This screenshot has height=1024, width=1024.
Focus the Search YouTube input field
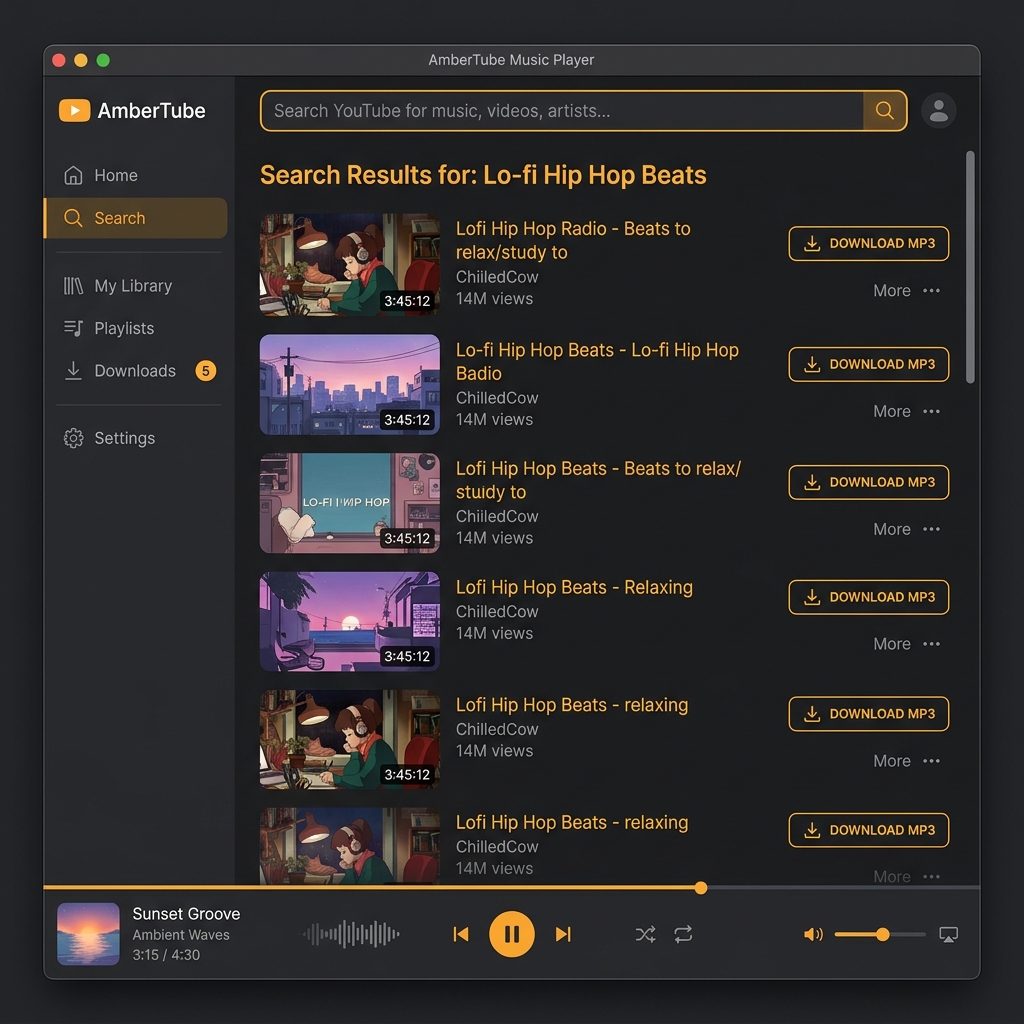[x=562, y=111]
